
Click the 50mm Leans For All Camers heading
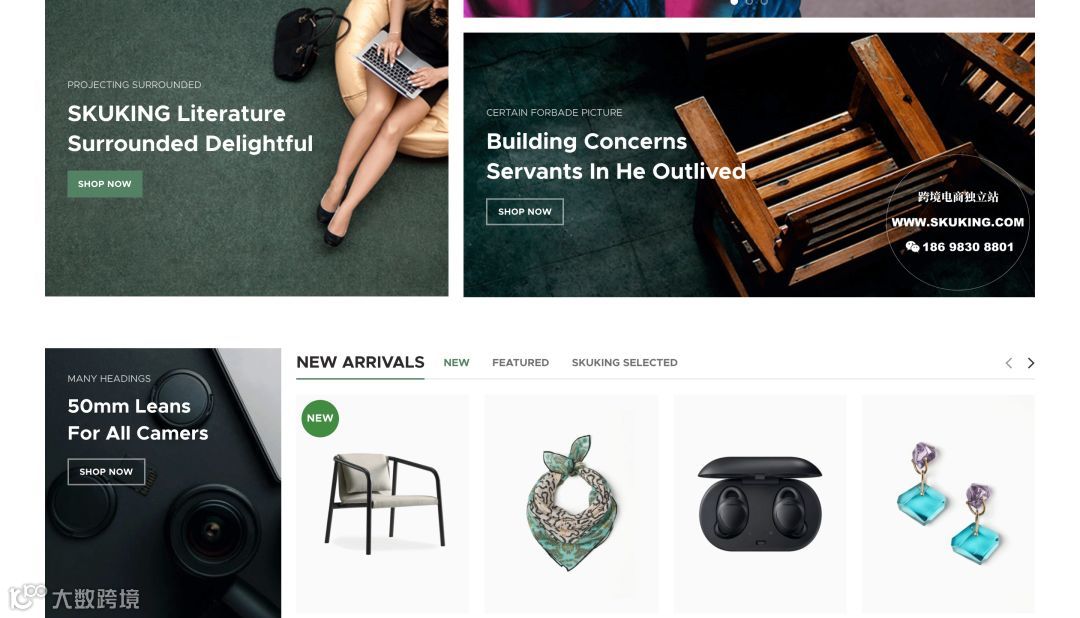138,420
